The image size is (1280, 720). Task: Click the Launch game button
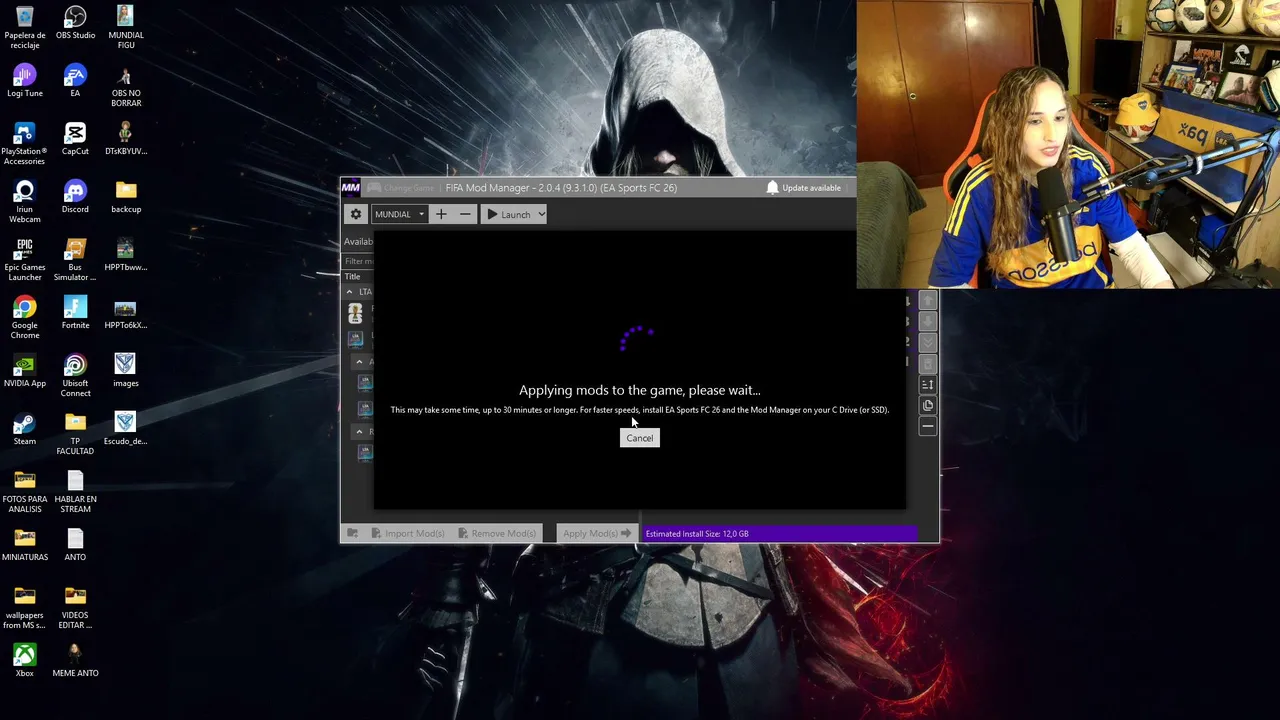pyautogui.click(x=508, y=214)
